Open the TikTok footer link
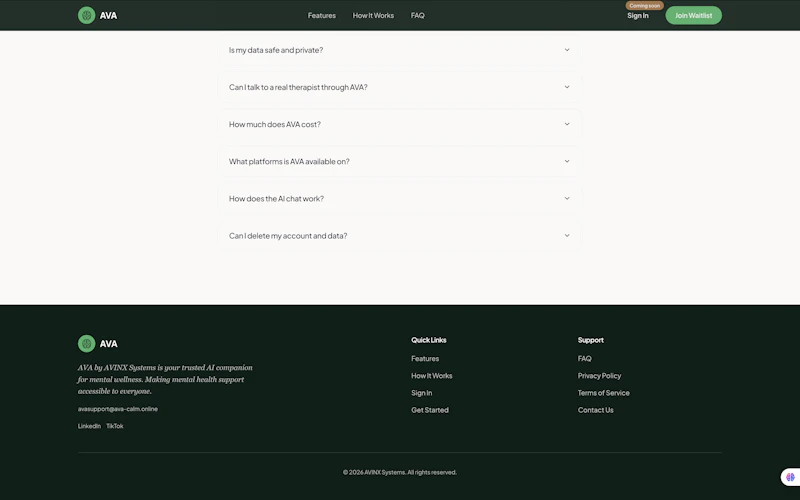This screenshot has height=500, width=800. pyautogui.click(x=115, y=426)
